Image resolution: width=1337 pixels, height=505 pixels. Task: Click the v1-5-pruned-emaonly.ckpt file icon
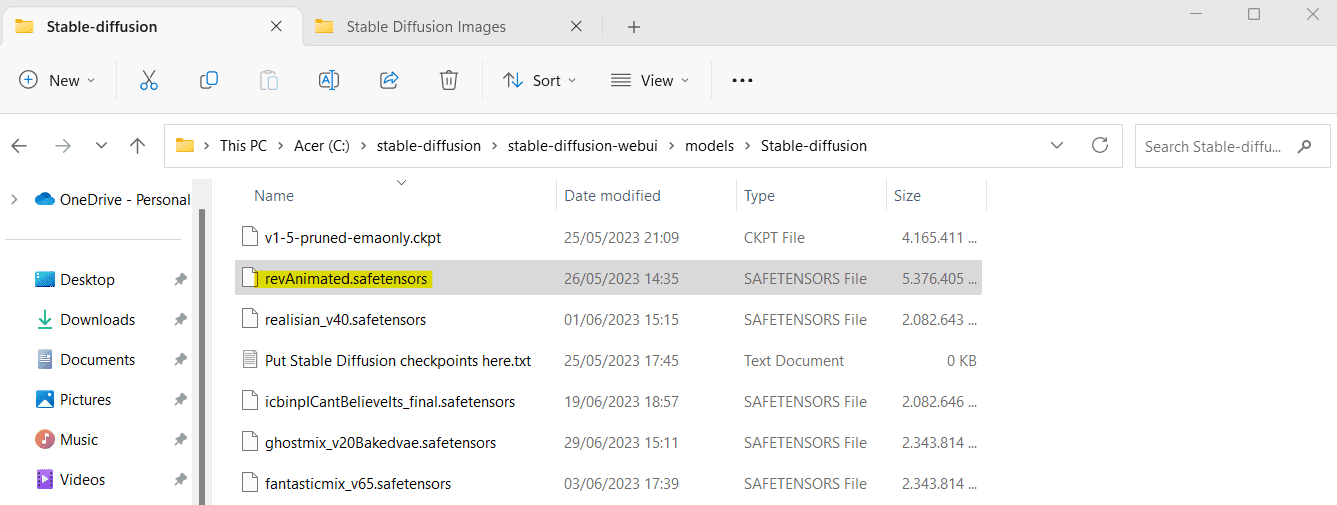click(x=250, y=237)
